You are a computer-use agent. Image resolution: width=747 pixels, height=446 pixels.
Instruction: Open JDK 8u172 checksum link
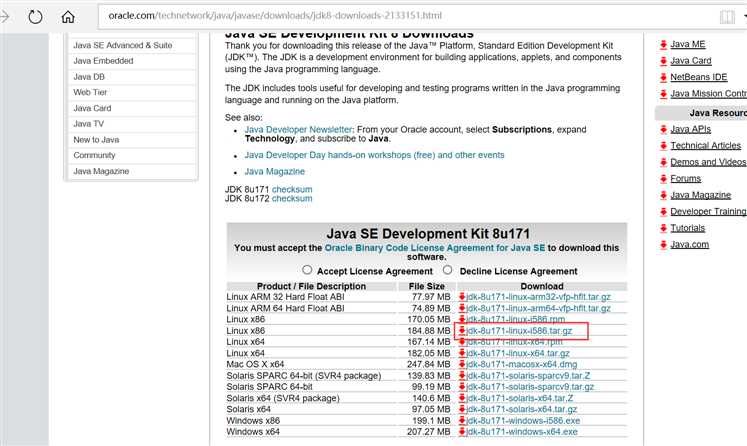click(292, 199)
